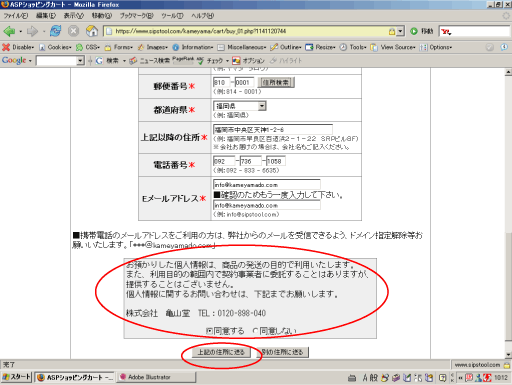Click the Google toolbar オプション icon
Screen dimensions: 512x385
(x=236, y=61)
